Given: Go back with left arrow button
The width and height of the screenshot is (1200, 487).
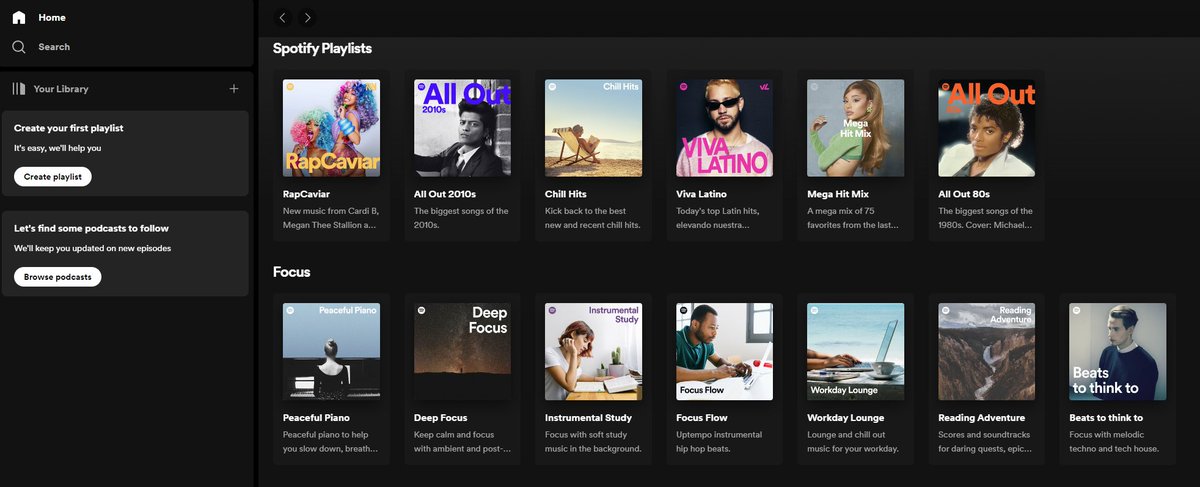Looking at the screenshot, I should 283,17.
